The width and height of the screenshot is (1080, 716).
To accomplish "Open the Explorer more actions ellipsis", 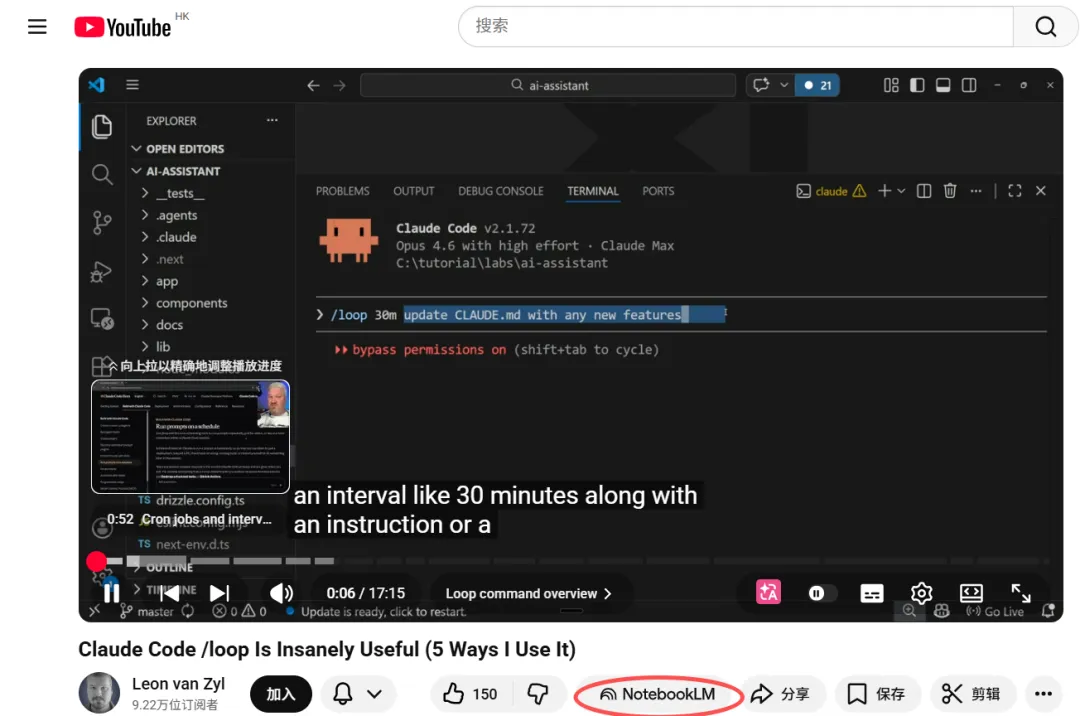I will [272, 120].
